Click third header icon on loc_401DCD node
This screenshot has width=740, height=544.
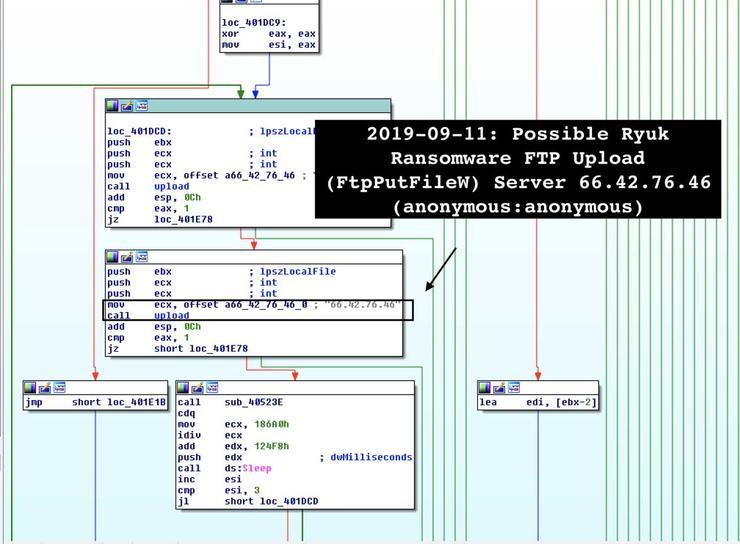point(141,105)
